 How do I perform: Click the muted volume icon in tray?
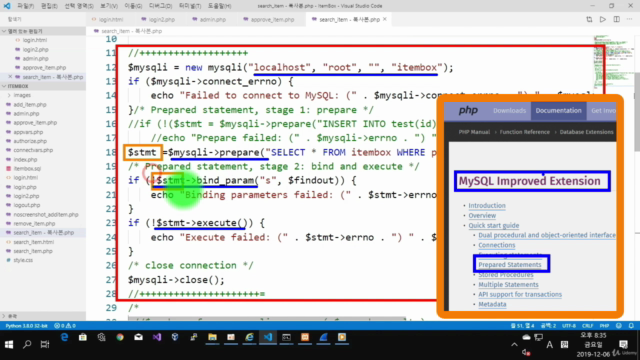point(526,352)
